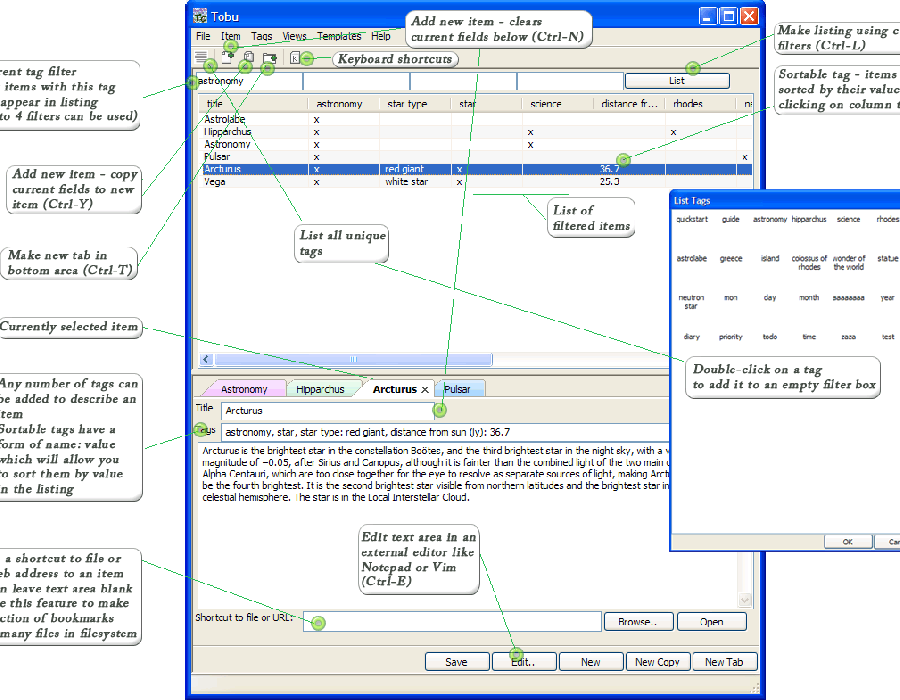The image size is (900, 700).
Task: Click the wonder of the world tag
Action: [x=849, y=263]
